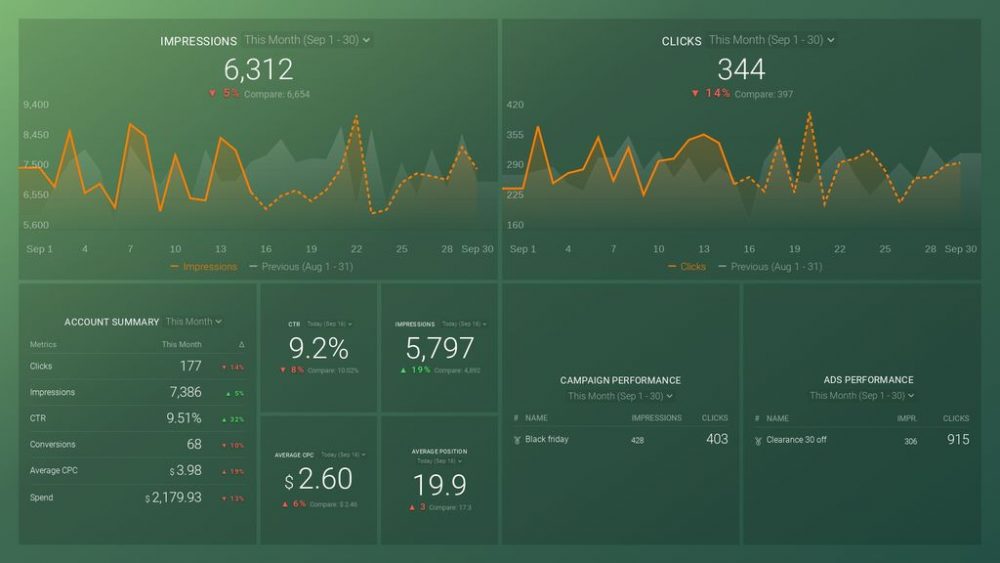
Task: Click the delta triangle header in Account Summary
Action: (242, 344)
